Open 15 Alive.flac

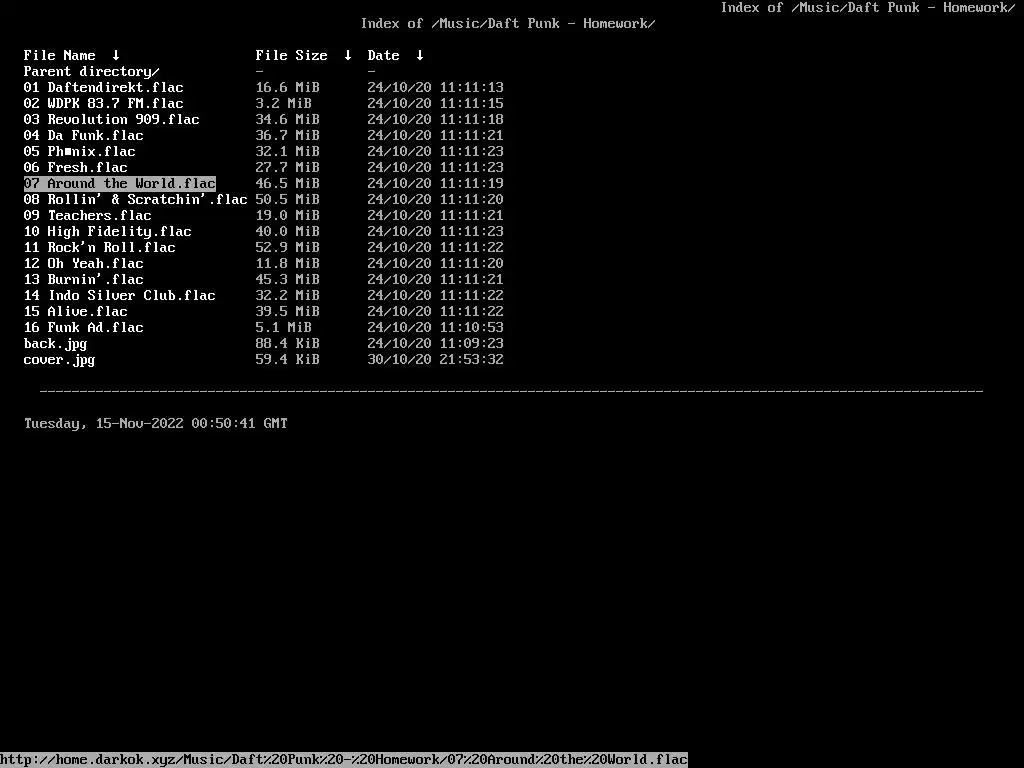click(x=75, y=312)
